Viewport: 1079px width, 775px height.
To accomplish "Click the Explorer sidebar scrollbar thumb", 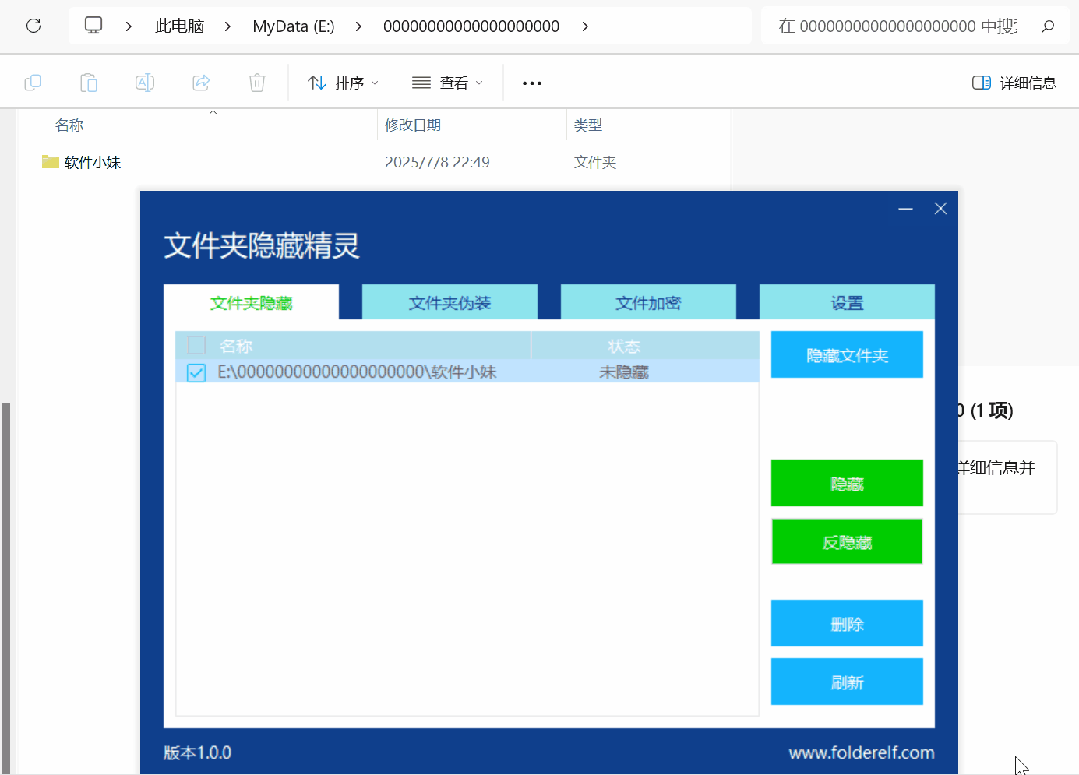I will pyautogui.click(x=6, y=588).
